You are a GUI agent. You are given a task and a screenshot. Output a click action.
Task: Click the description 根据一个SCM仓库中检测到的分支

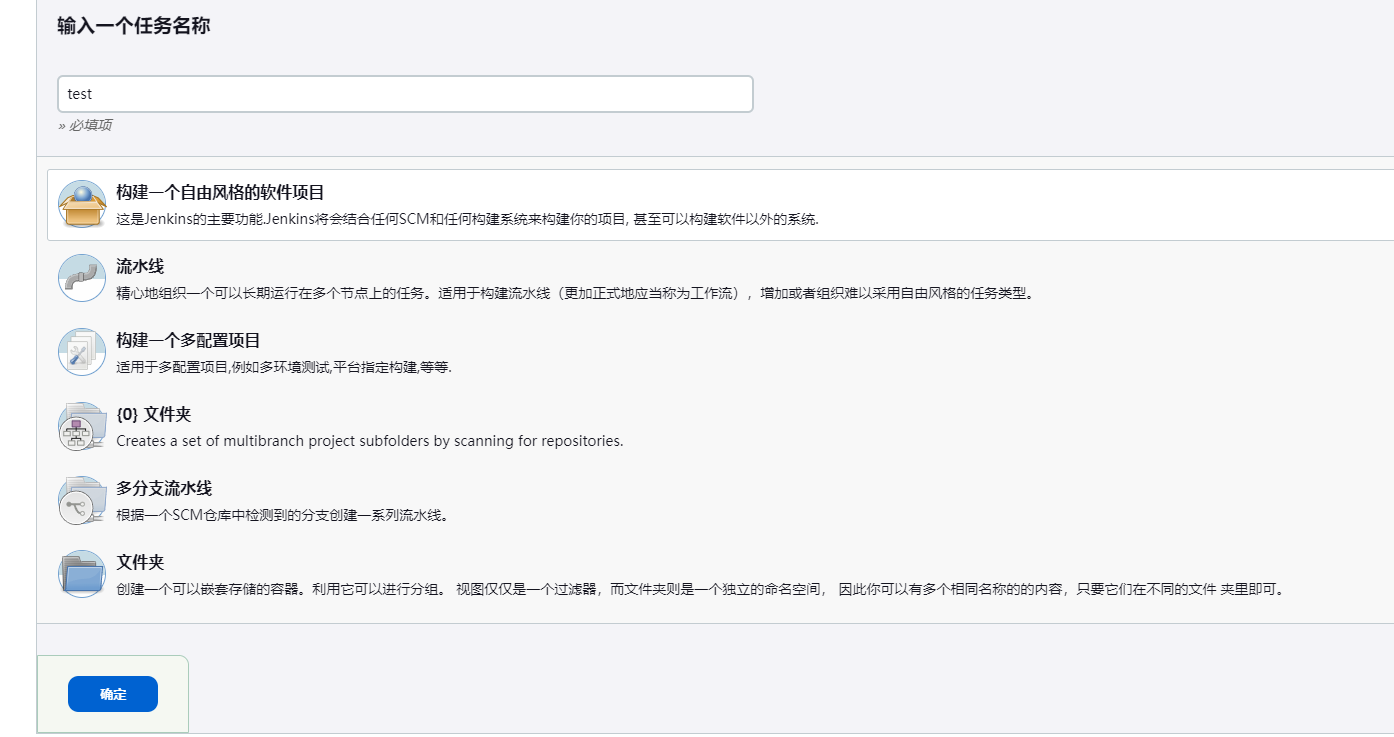(x=283, y=515)
